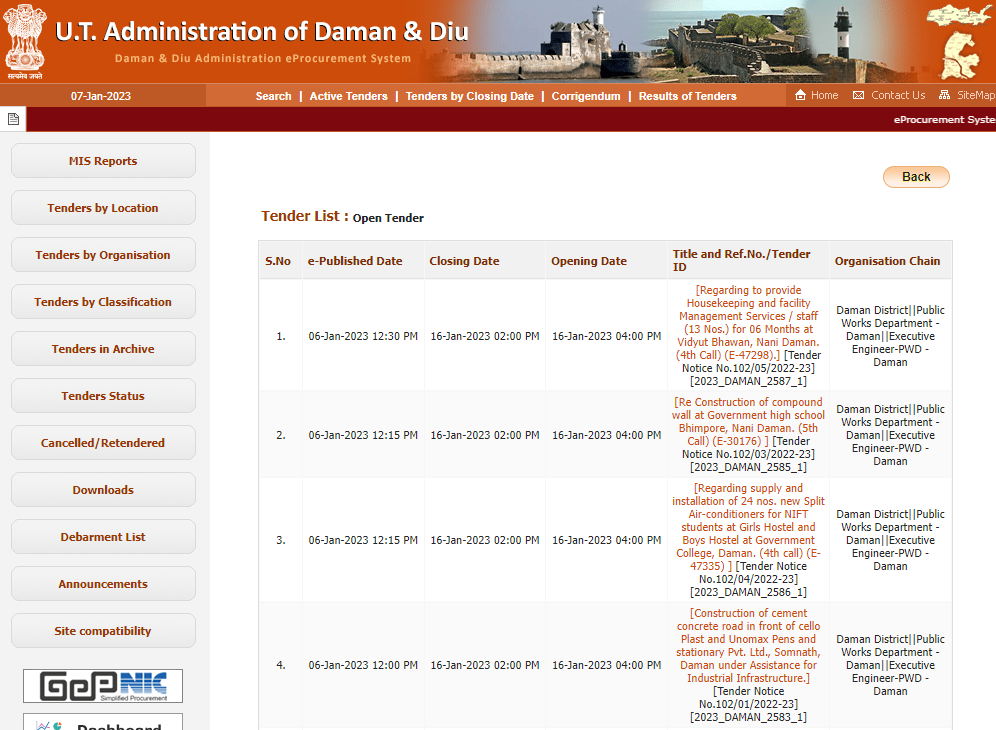Viewport: 996px width, 730px height.
Task: Click the Home house icon
Action: point(800,95)
